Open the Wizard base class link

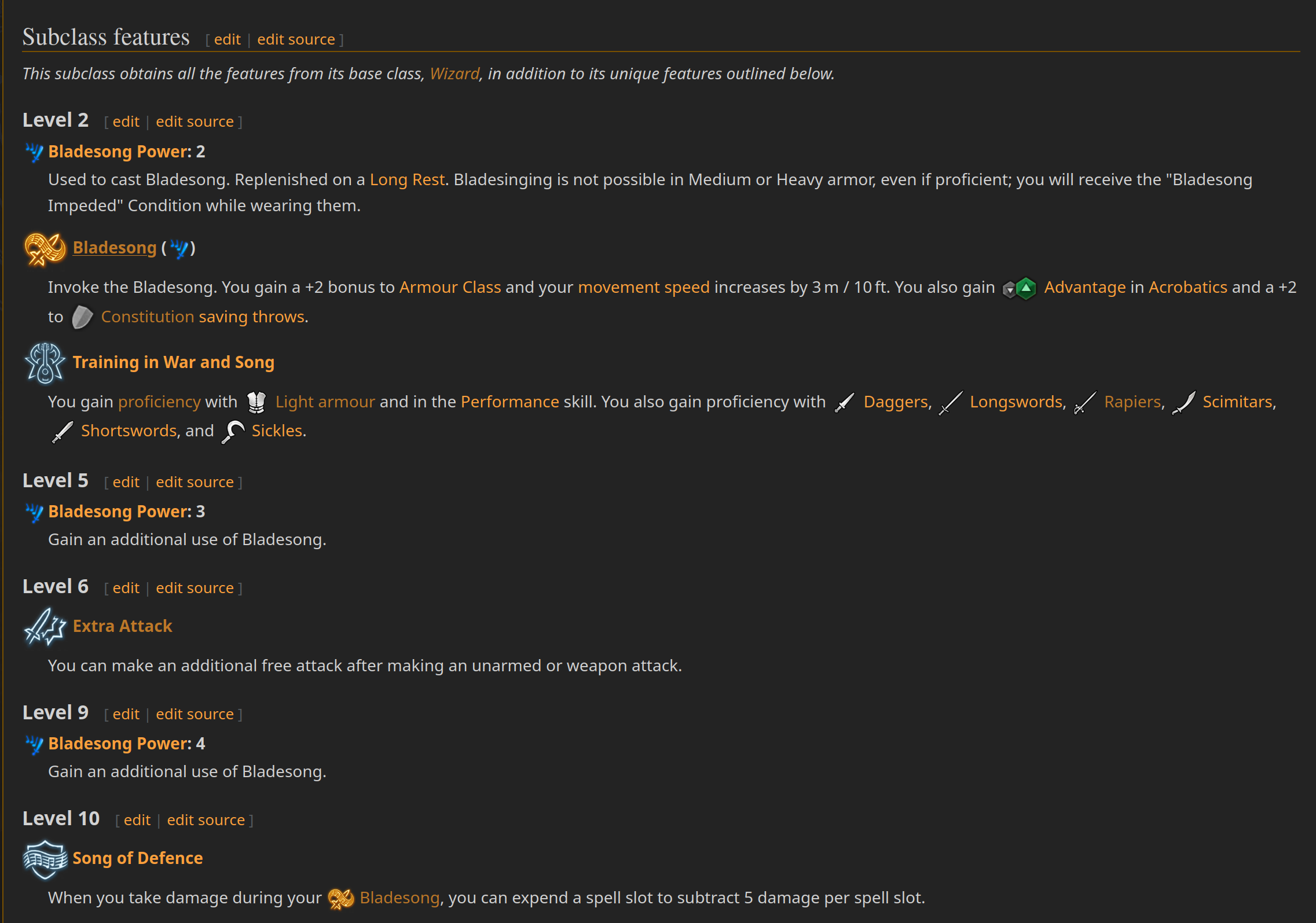tap(454, 73)
